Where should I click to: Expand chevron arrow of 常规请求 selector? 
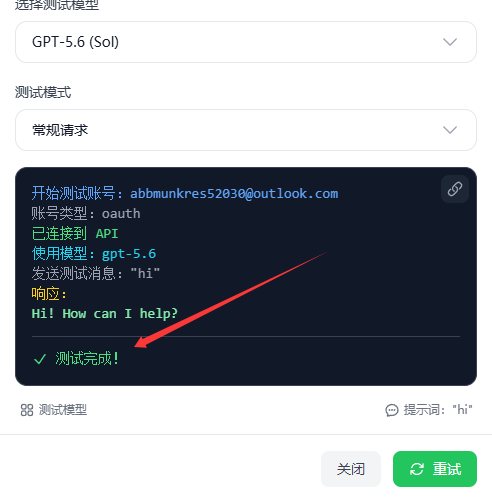point(450,130)
